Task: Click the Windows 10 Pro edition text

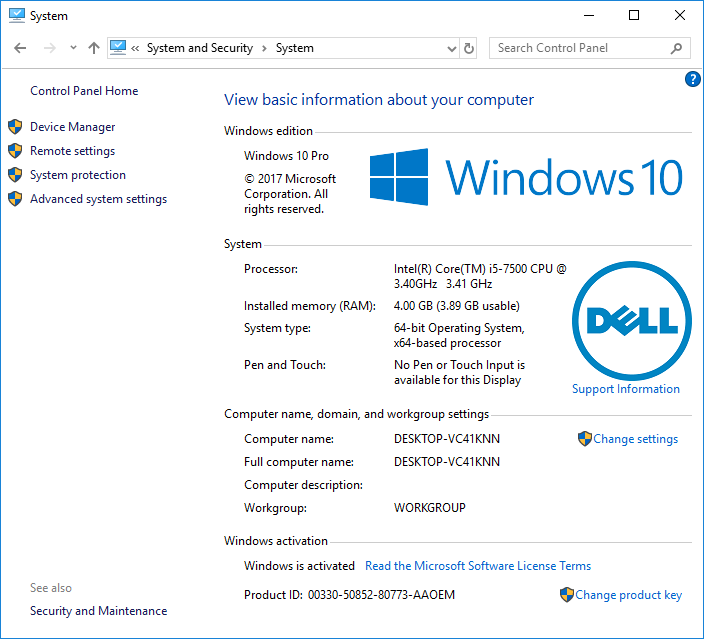Action: pos(286,156)
